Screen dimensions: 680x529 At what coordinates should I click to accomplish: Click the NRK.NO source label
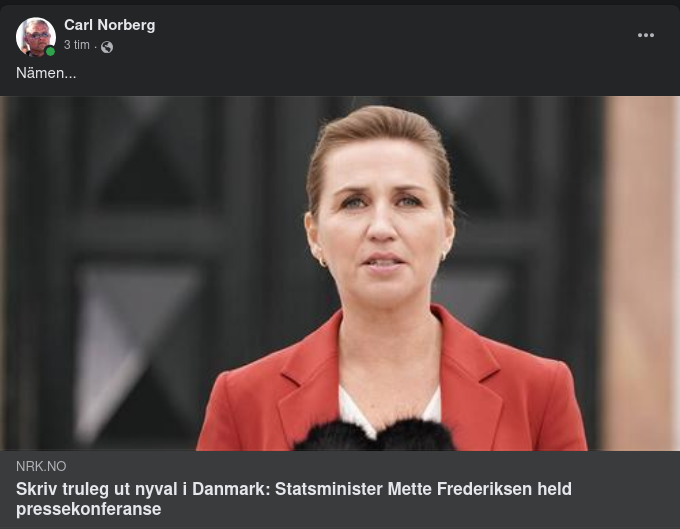click(x=41, y=466)
